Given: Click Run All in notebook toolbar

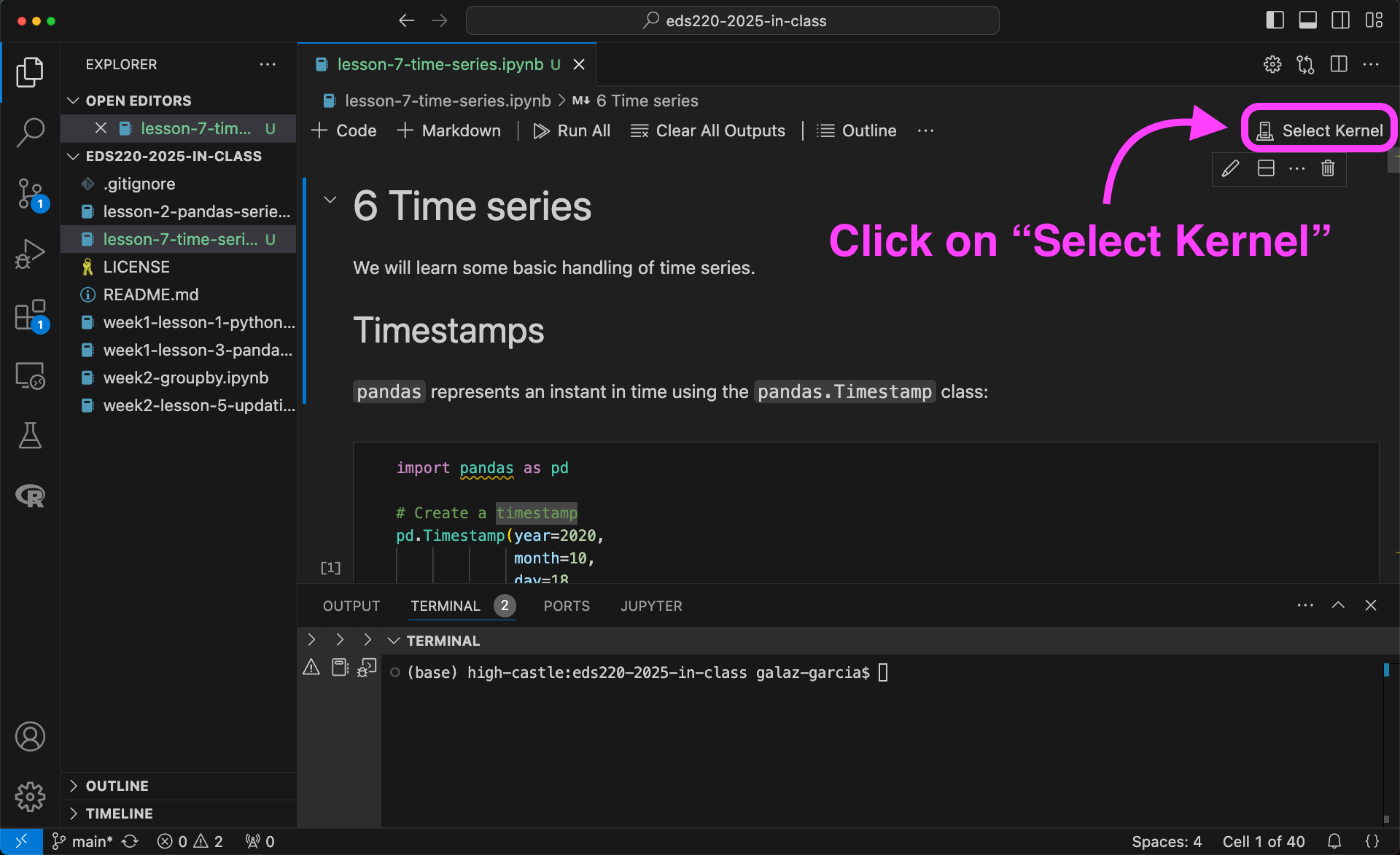Looking at the screenshot, I should pos(572,130).
